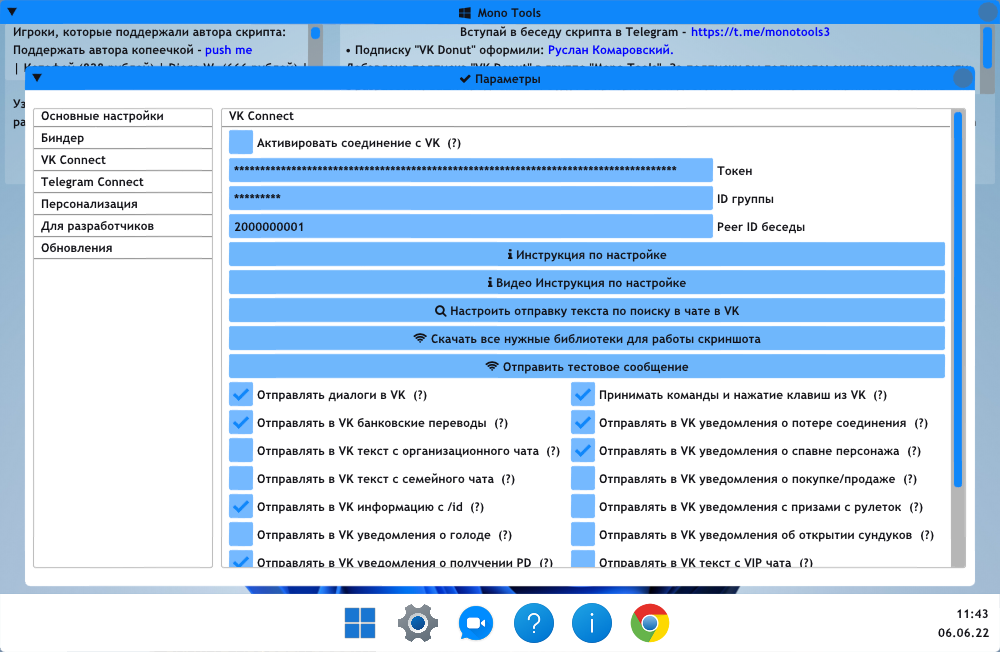Check уведомления об открытии сундуков
This screenshot has width=1000, height=652.
[583, 535]
